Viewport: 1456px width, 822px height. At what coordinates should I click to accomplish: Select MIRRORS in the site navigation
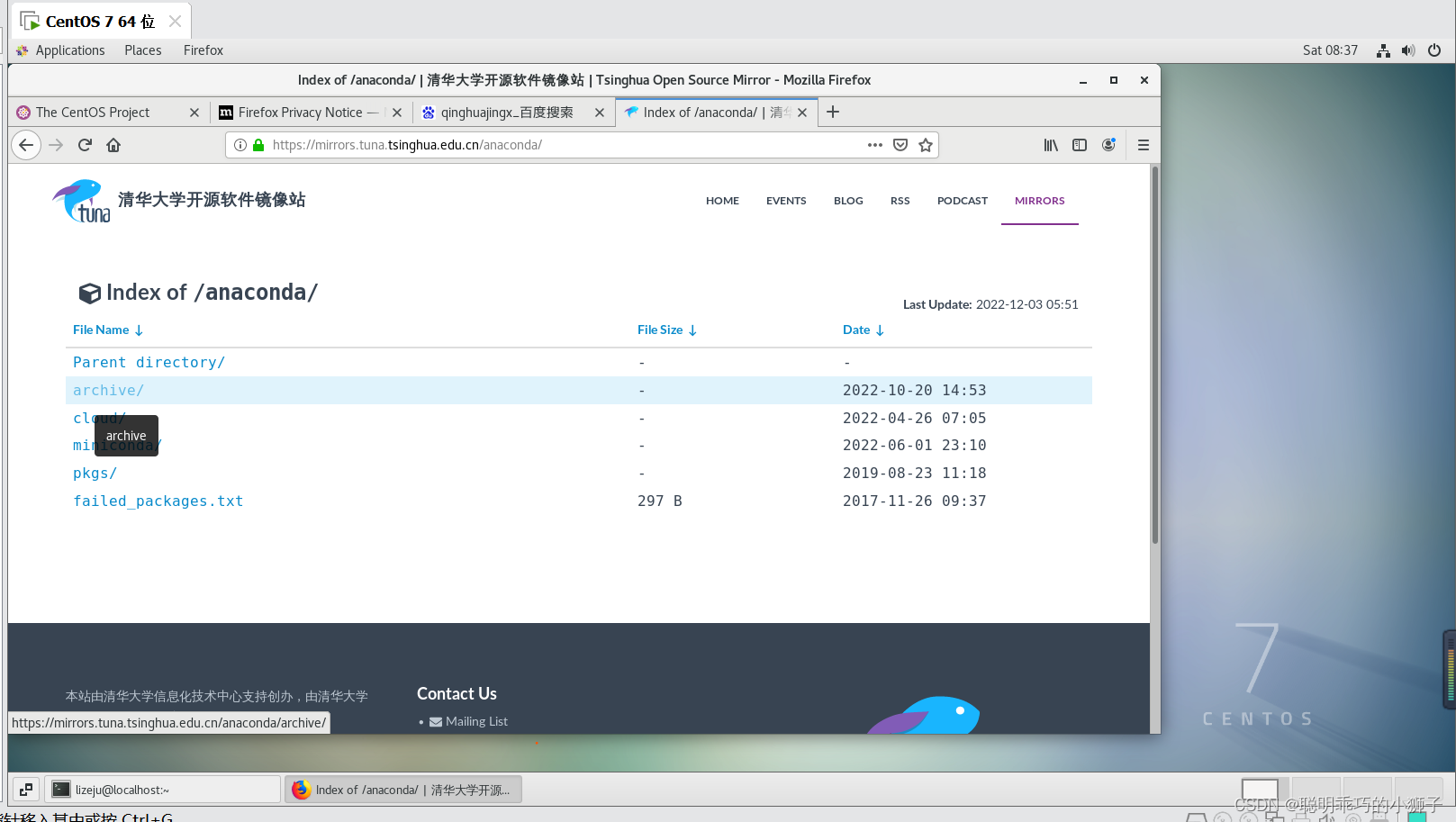coord(1039,200)
